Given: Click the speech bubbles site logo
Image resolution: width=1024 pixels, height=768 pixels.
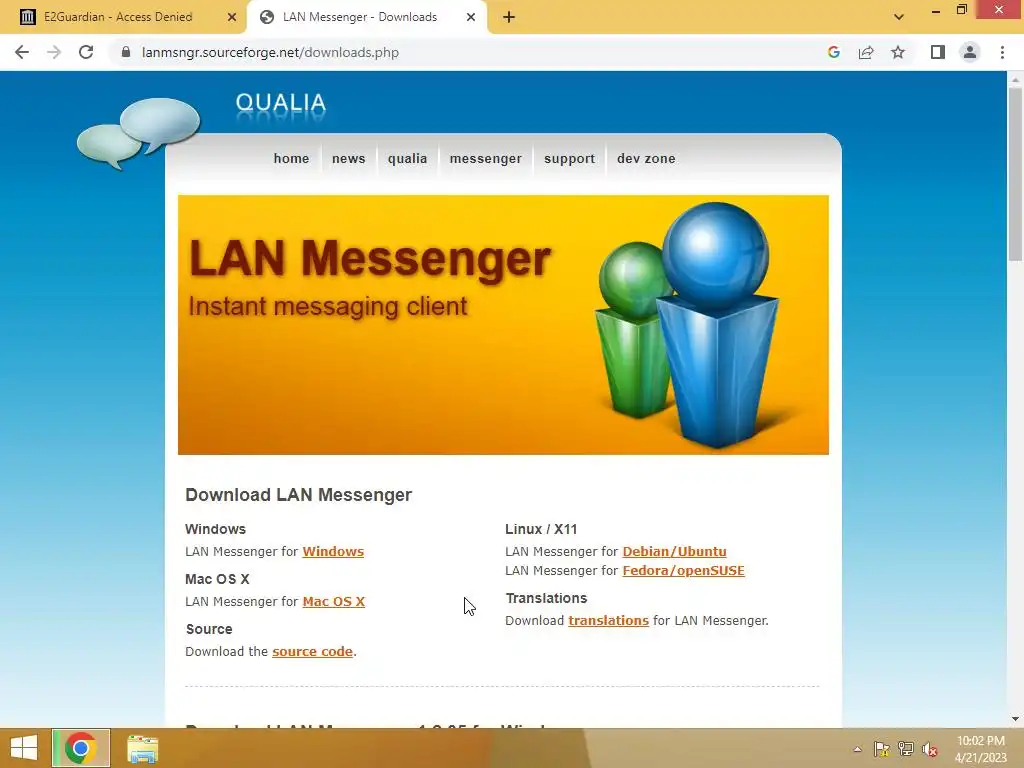Looking at the screenshot, I should [x=138, y=133].
